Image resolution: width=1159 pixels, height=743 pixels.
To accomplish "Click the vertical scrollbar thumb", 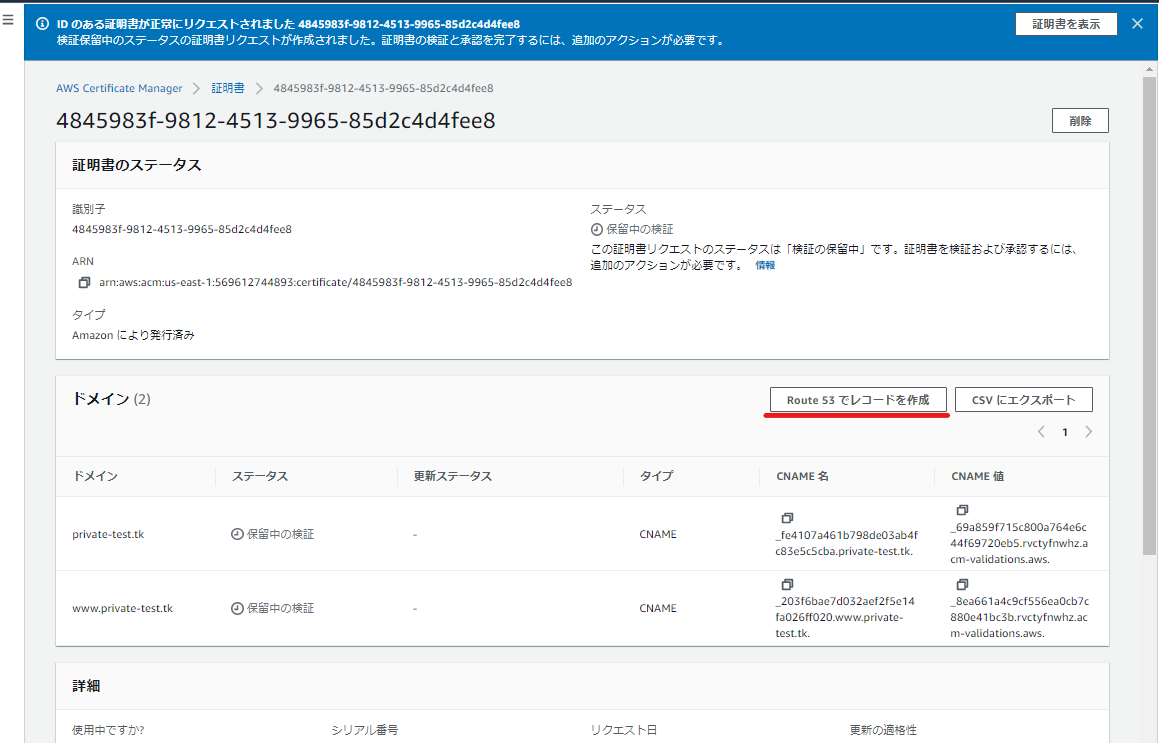I will [1149, 314].
